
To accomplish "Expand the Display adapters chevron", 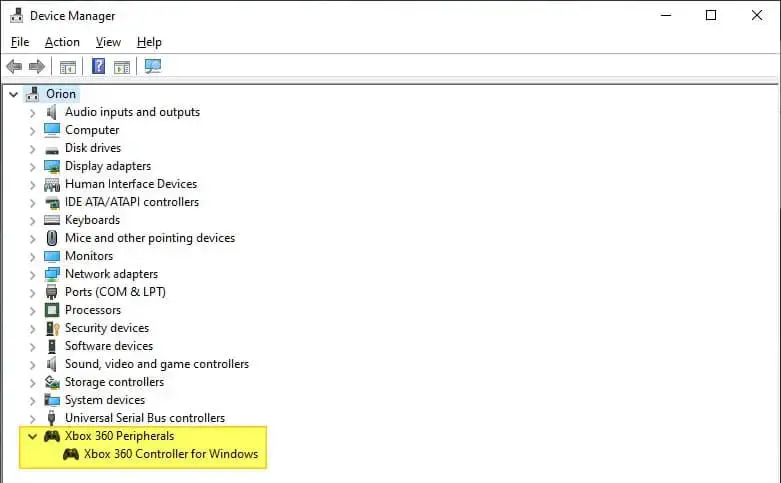I will coord(32,167).
